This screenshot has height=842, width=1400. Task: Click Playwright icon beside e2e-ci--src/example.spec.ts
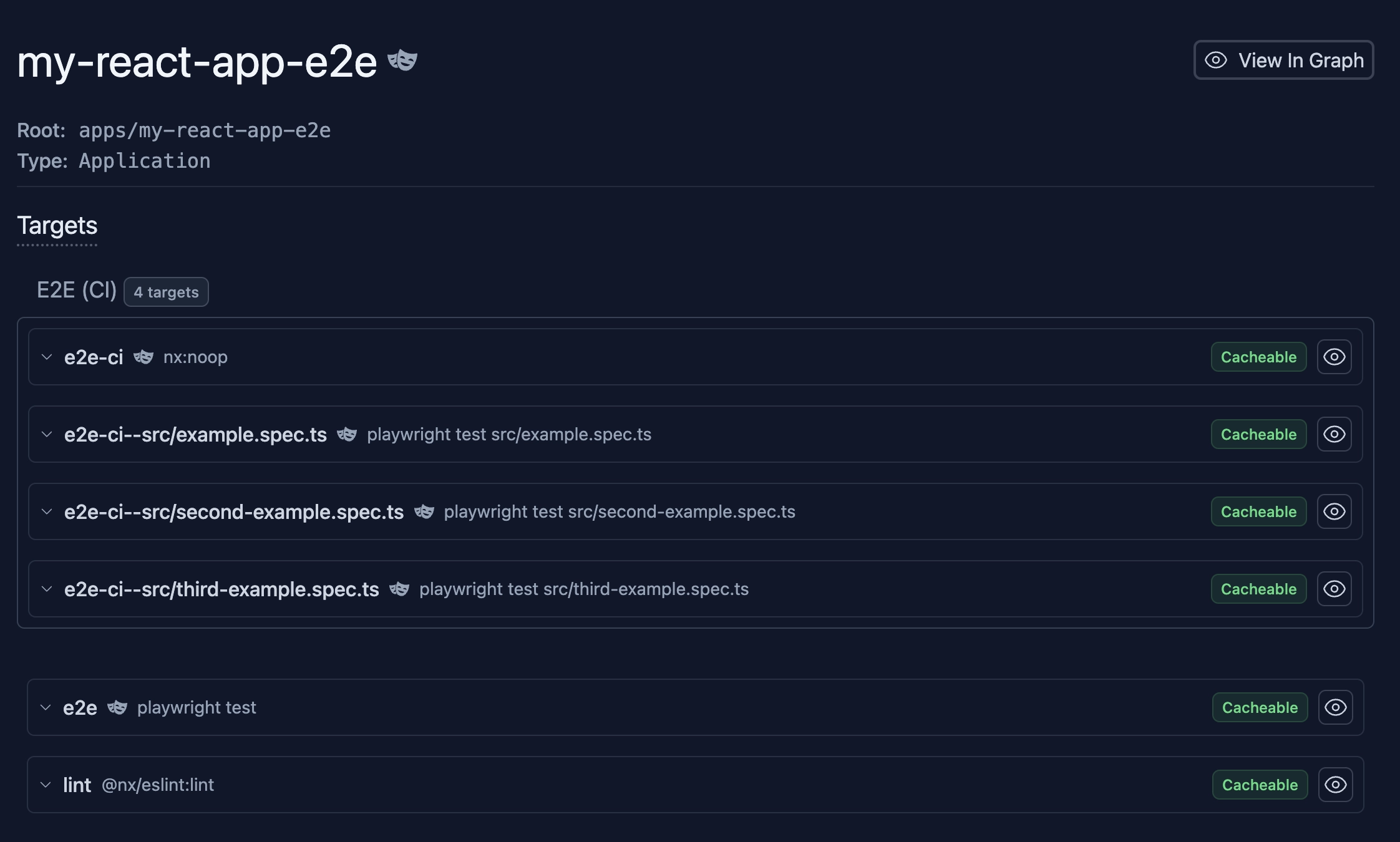[347, 434]
